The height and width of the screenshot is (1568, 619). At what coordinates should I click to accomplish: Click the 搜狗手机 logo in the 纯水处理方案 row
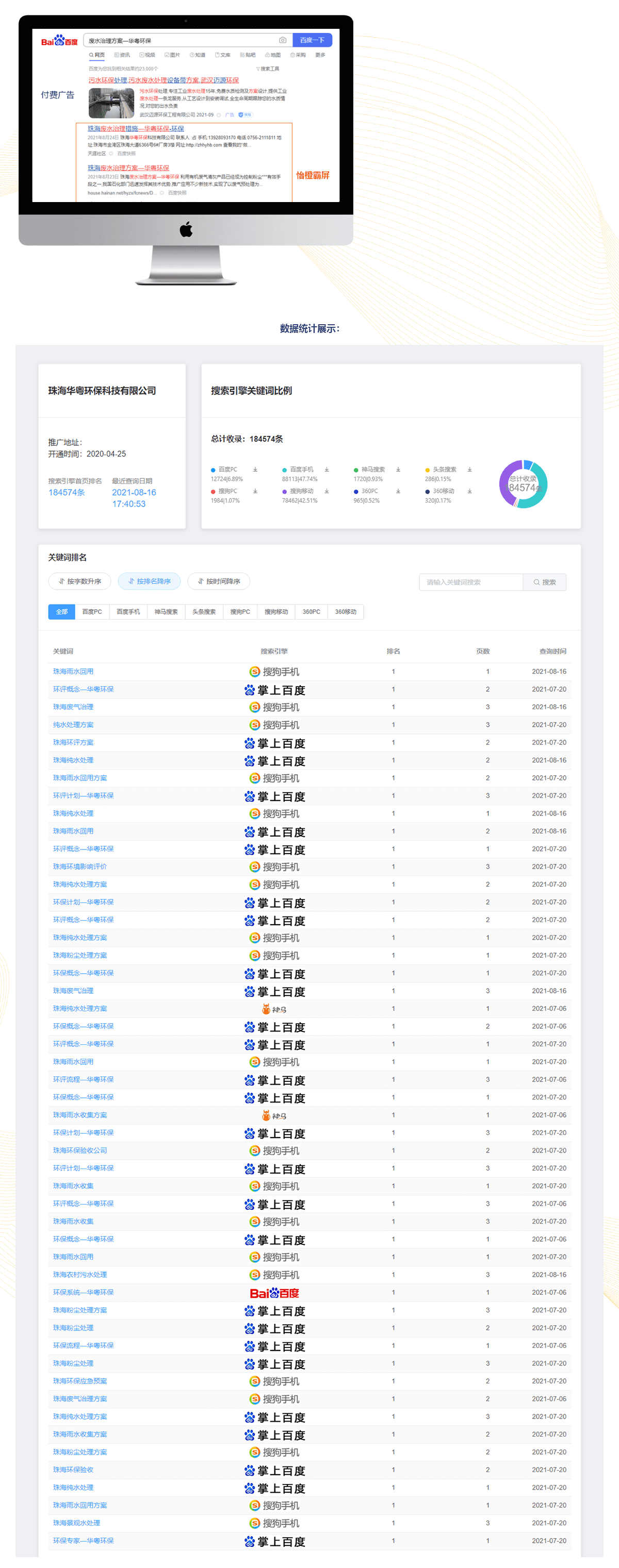click(274, 725)
